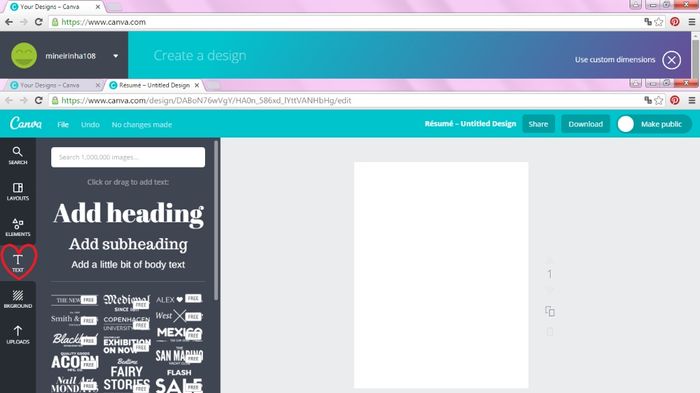Open the Elements panel
The image size is (700, 393).
click(18, 228)
